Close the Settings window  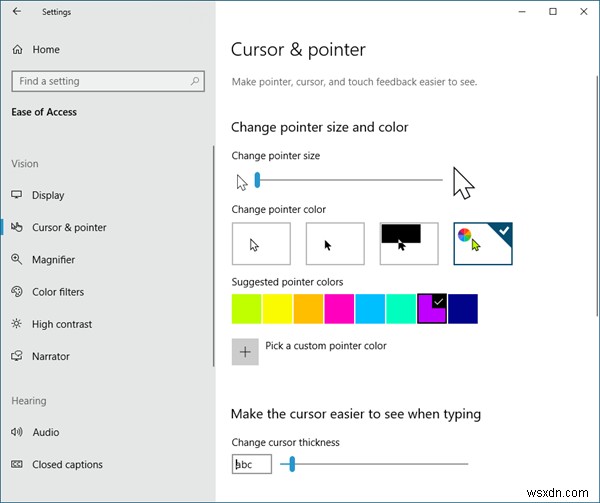584,11
